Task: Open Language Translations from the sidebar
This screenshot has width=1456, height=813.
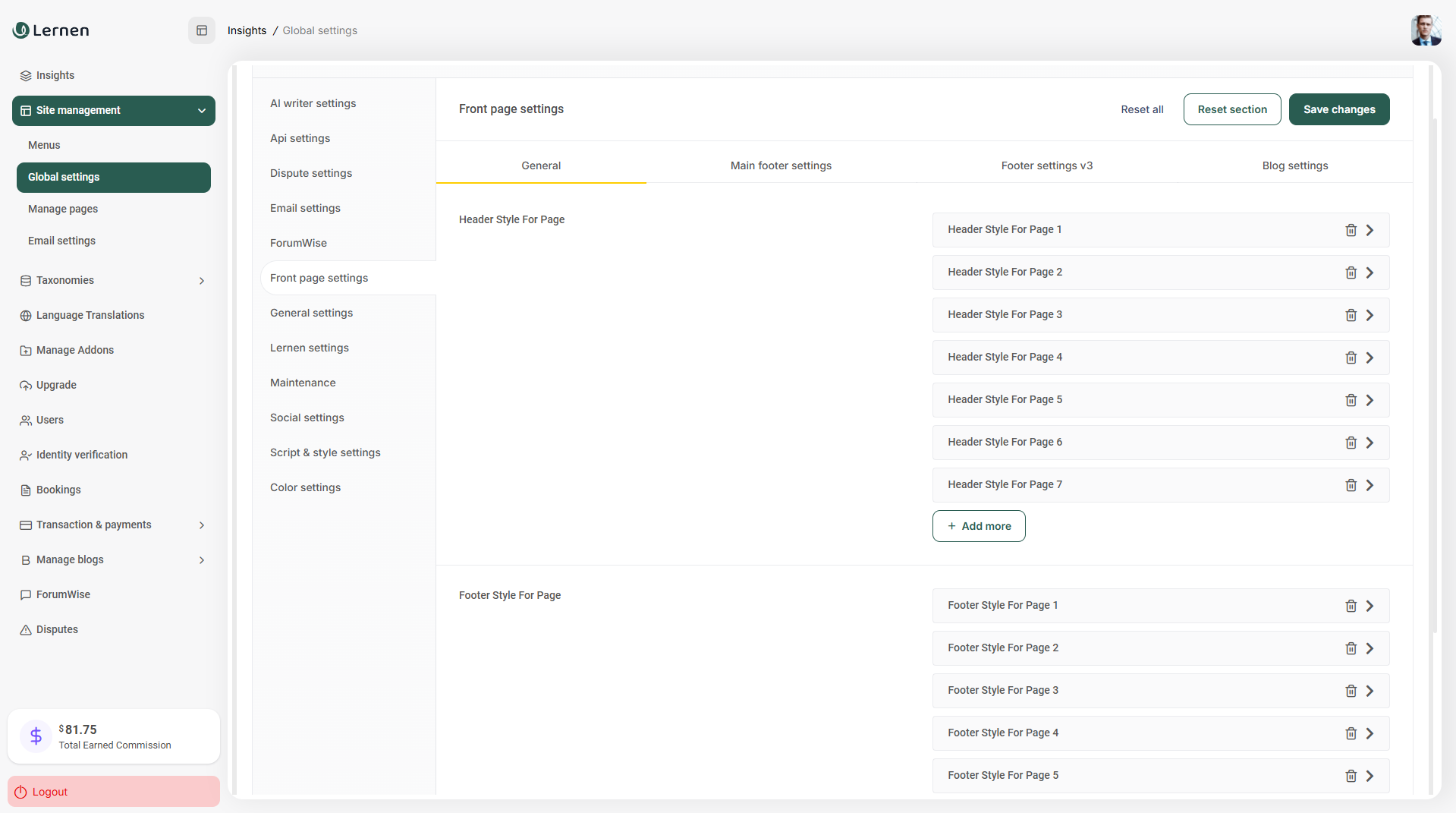Action: click(90, 315)
